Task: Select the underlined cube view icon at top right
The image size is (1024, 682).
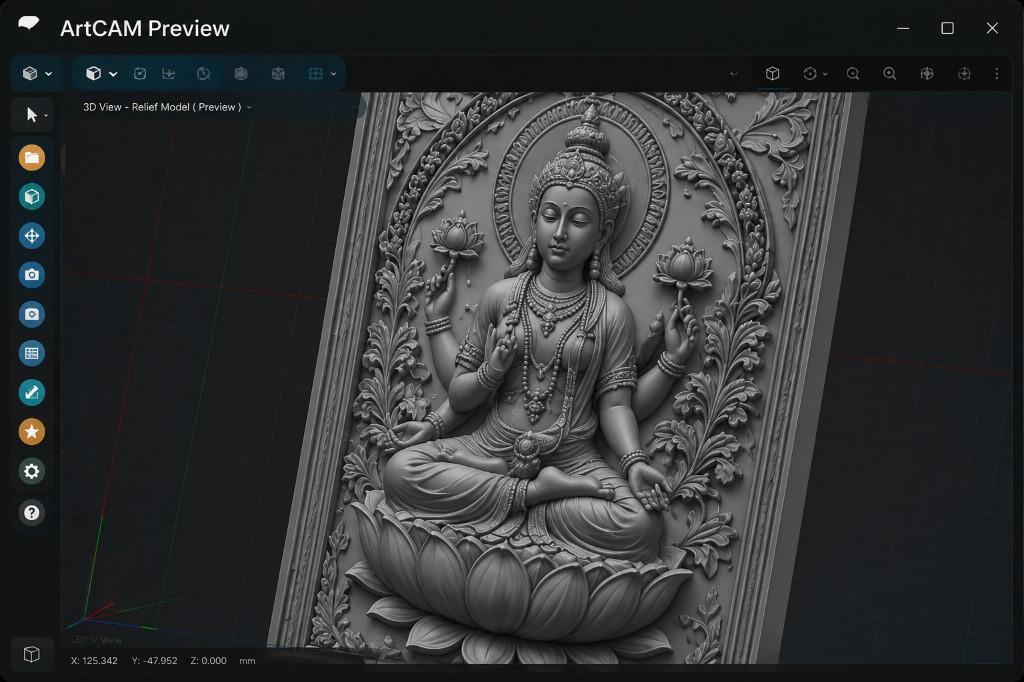Action: point(773,73)
